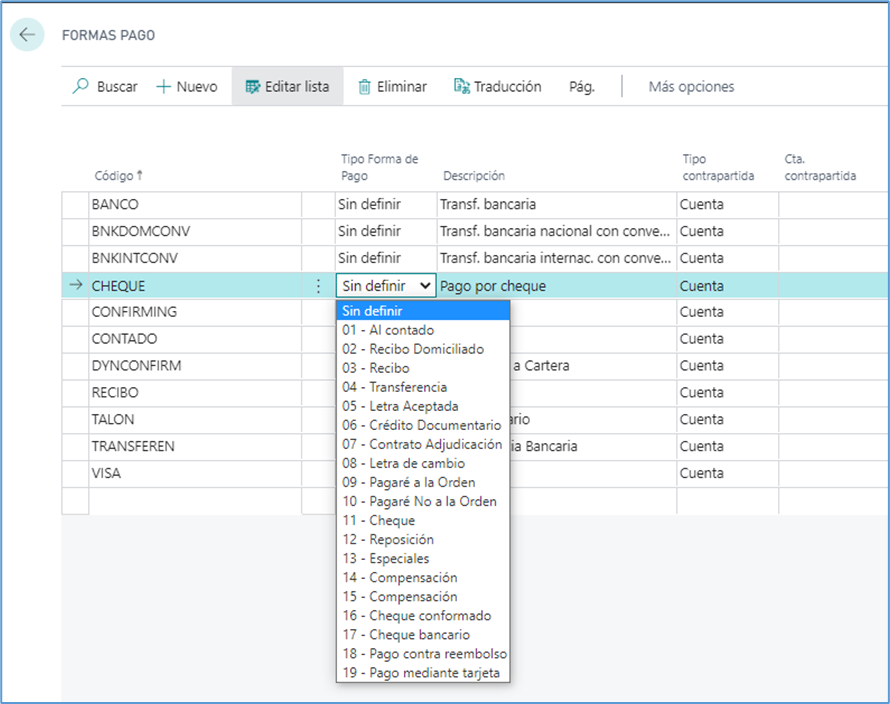Click the BANCO code cell
Viewport: 890px width, 704px height.
(115, 204)
